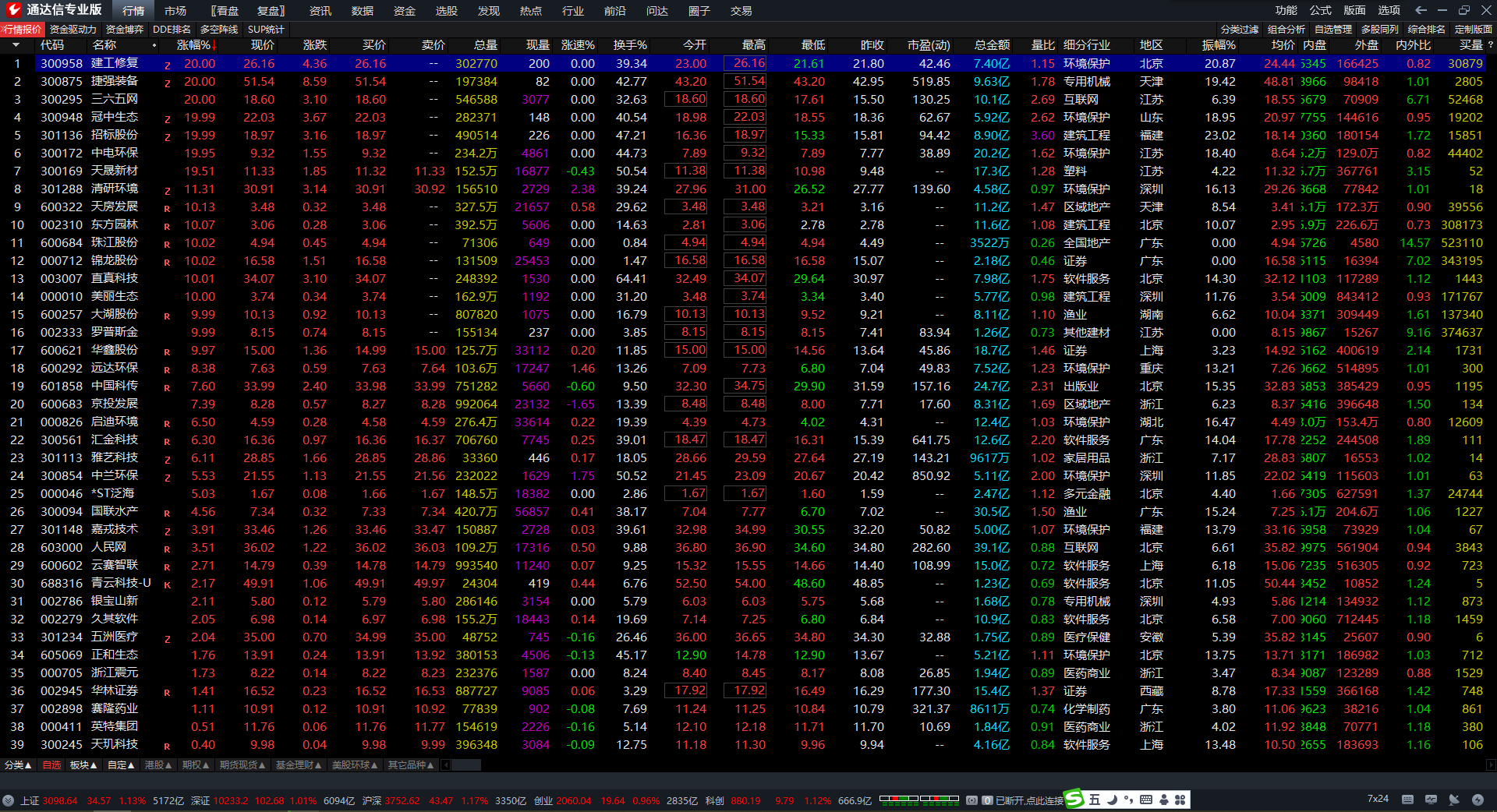This screenshot has width=1497, height=812.
Task: Click 已断开,点此连接 reconnect link
Action: [x=1029, y=800]
